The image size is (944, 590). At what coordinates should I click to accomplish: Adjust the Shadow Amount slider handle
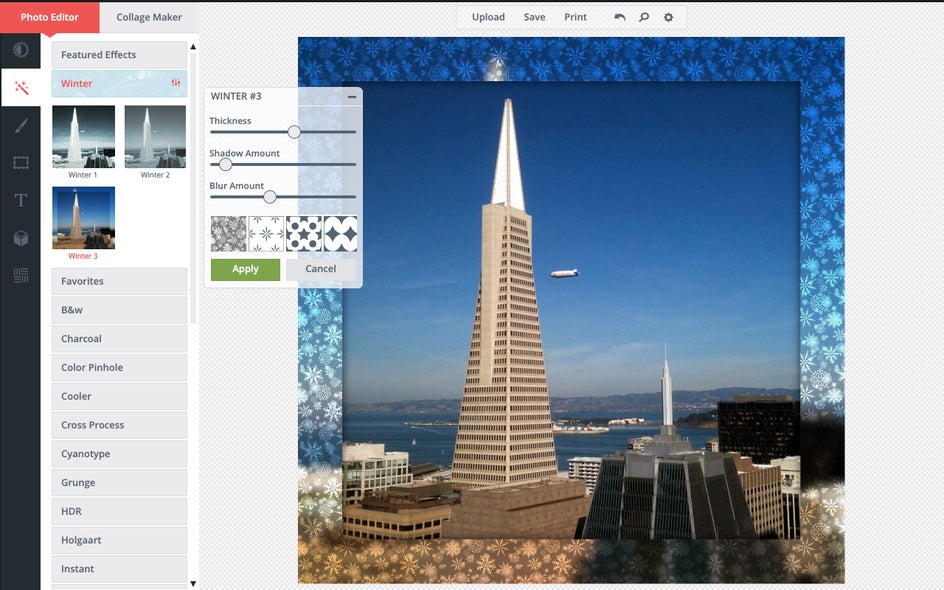click(x=225, y=164)
